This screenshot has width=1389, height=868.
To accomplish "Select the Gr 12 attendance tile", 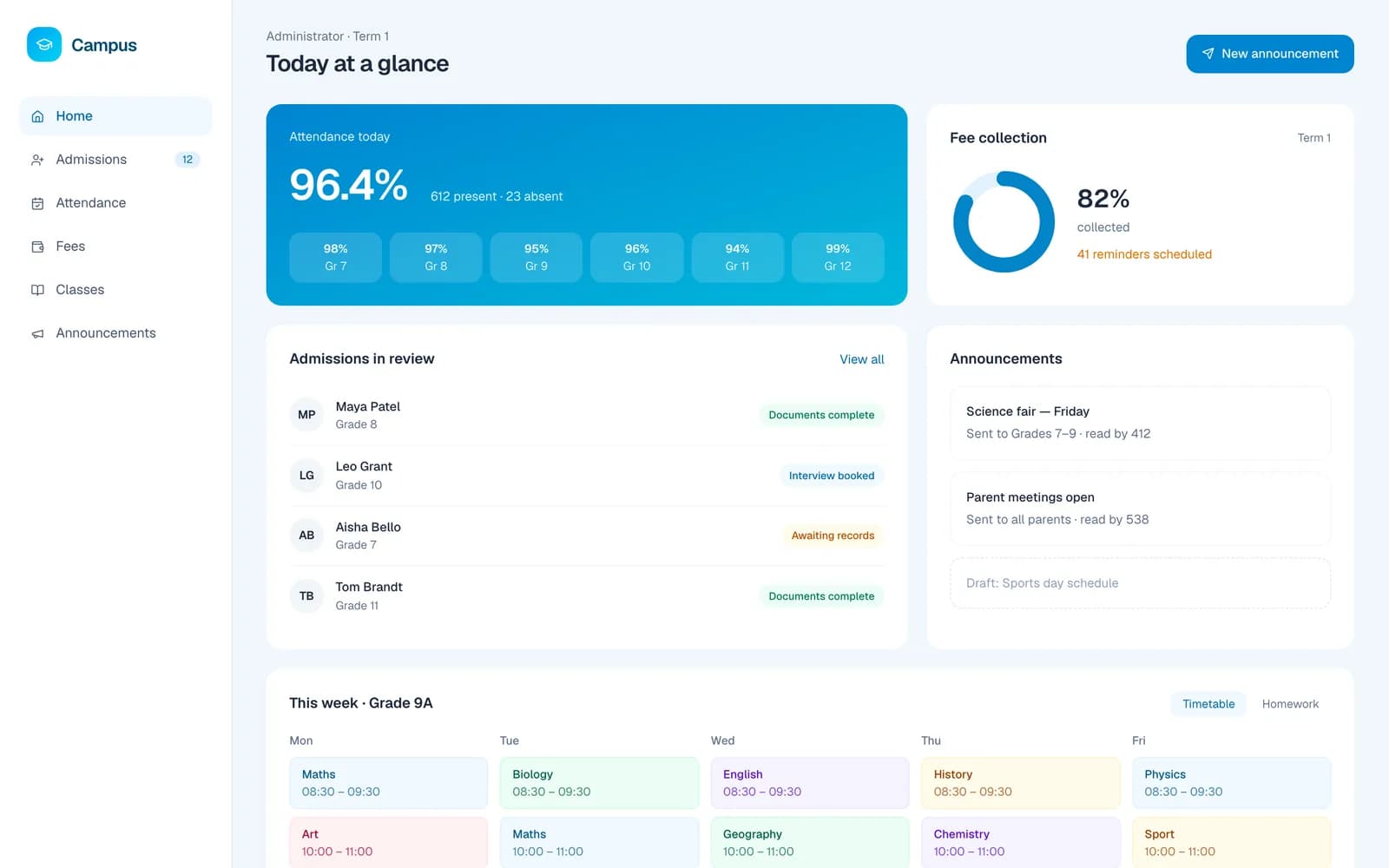I will [x=838, y=257].
